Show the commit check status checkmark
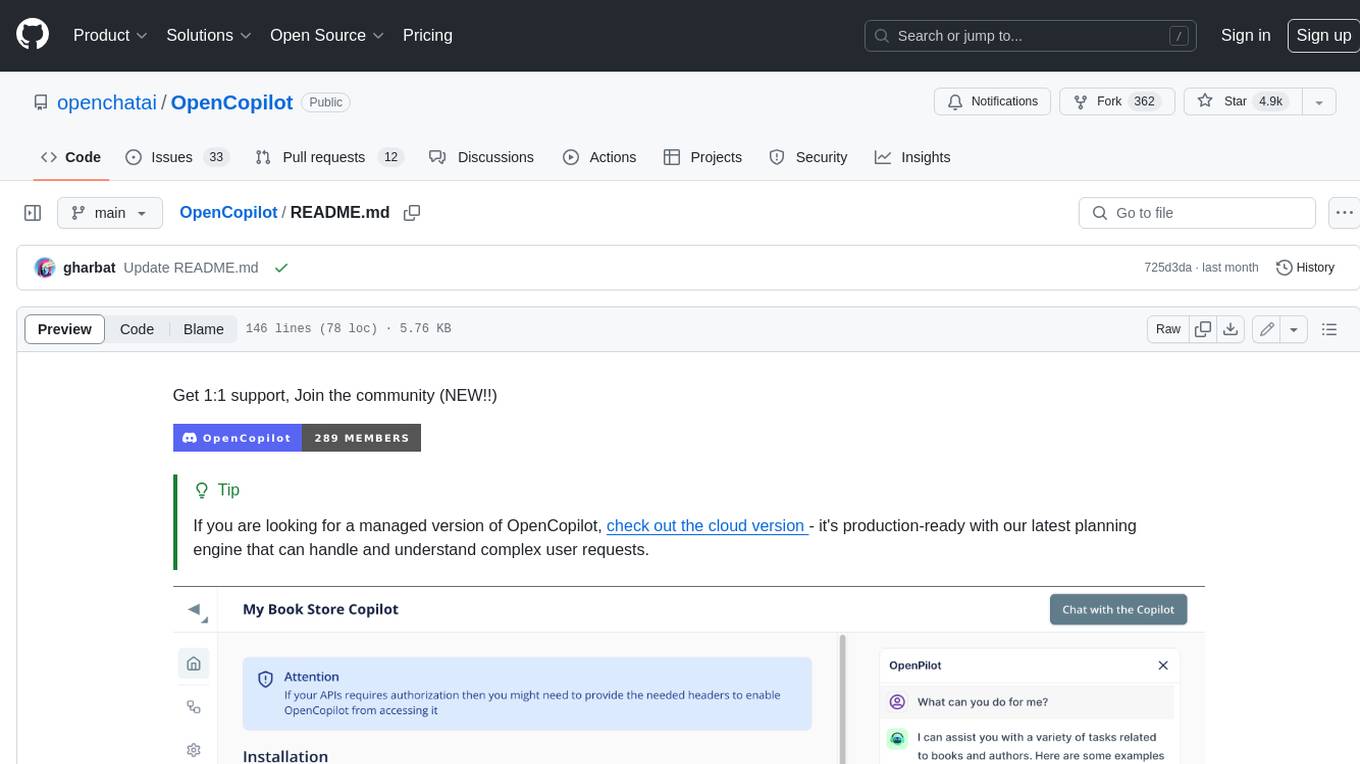Image resolution: width=1360 pixels, height=764 pixels. 281,268
